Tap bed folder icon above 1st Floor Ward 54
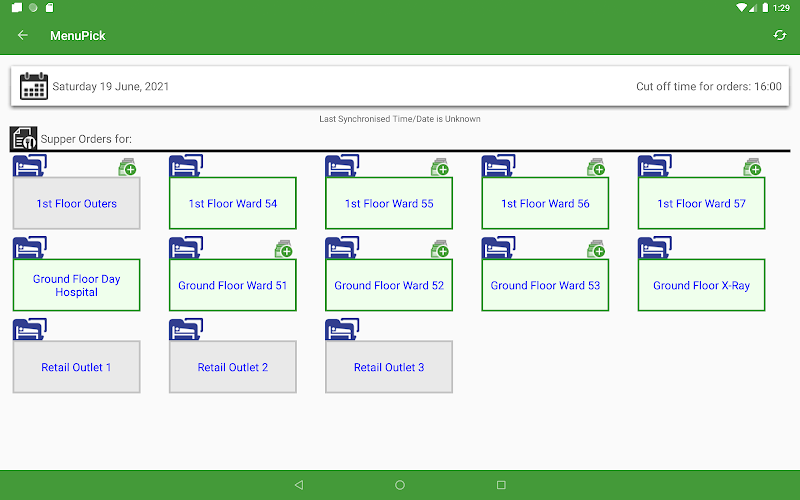The image size is (800, 500). pyautogui.click(x=186, y=166)
